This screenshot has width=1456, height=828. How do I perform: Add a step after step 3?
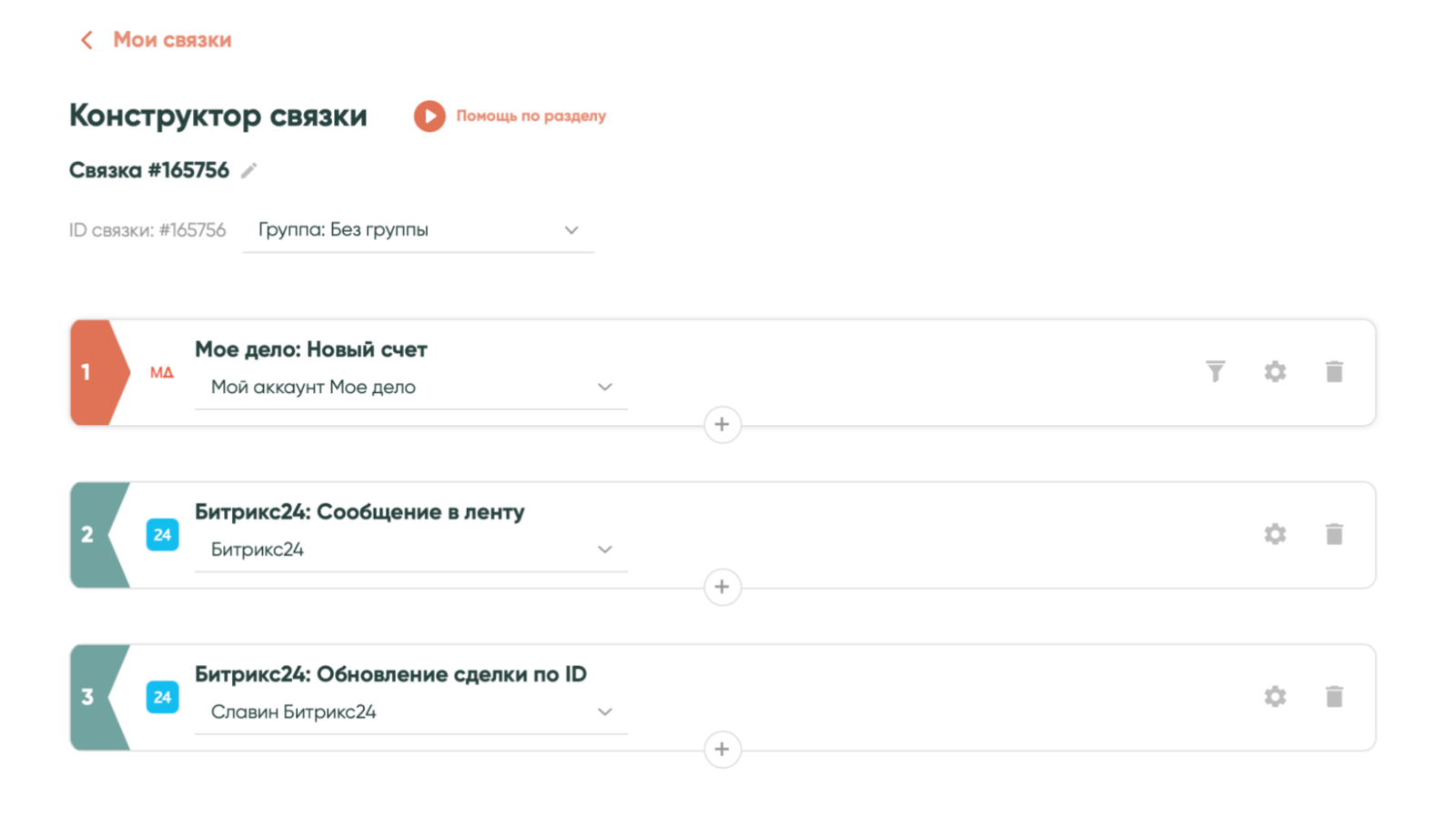pyautogui.click(x=722, y=750)
